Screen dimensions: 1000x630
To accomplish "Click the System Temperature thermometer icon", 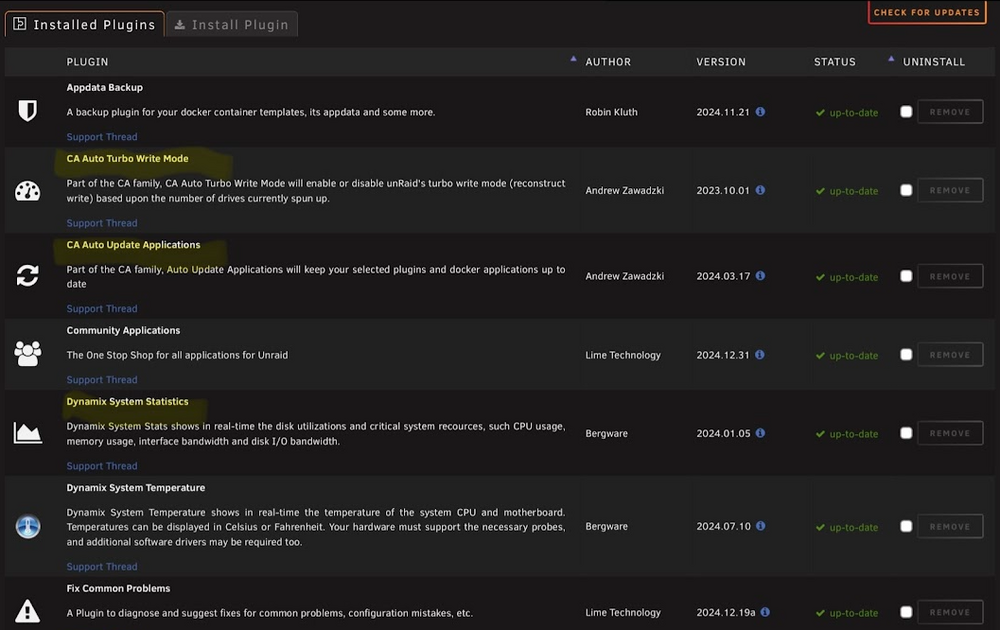I will pos(27,527).
